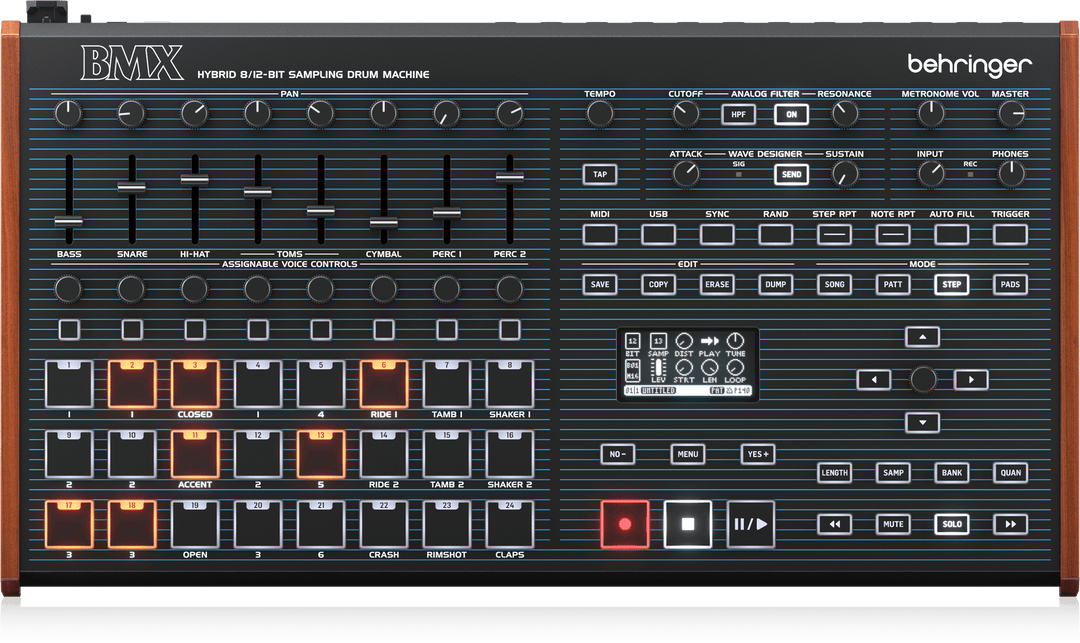Toggle the AUTO FILL button
1080x643 pixels.
(x=952, y=235)
